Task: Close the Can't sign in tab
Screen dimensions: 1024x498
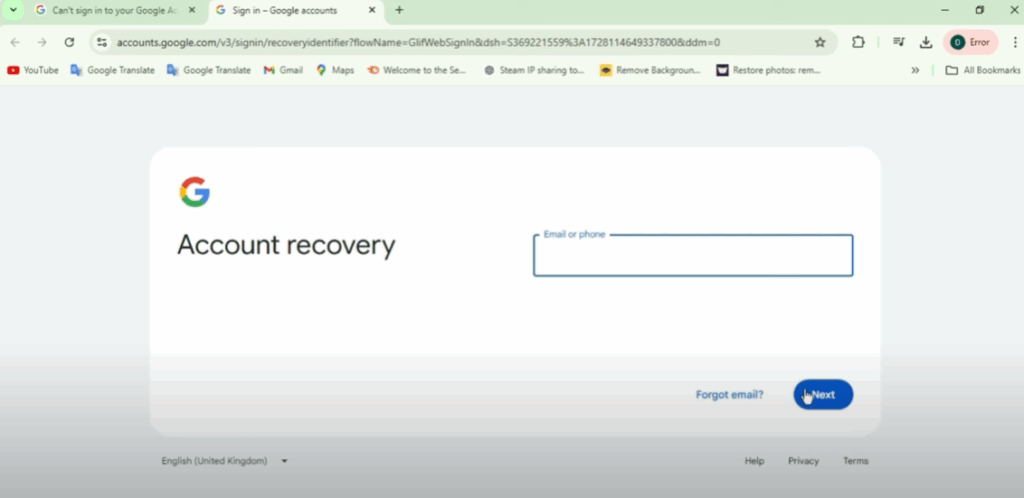Action: (x=192, y=10)
